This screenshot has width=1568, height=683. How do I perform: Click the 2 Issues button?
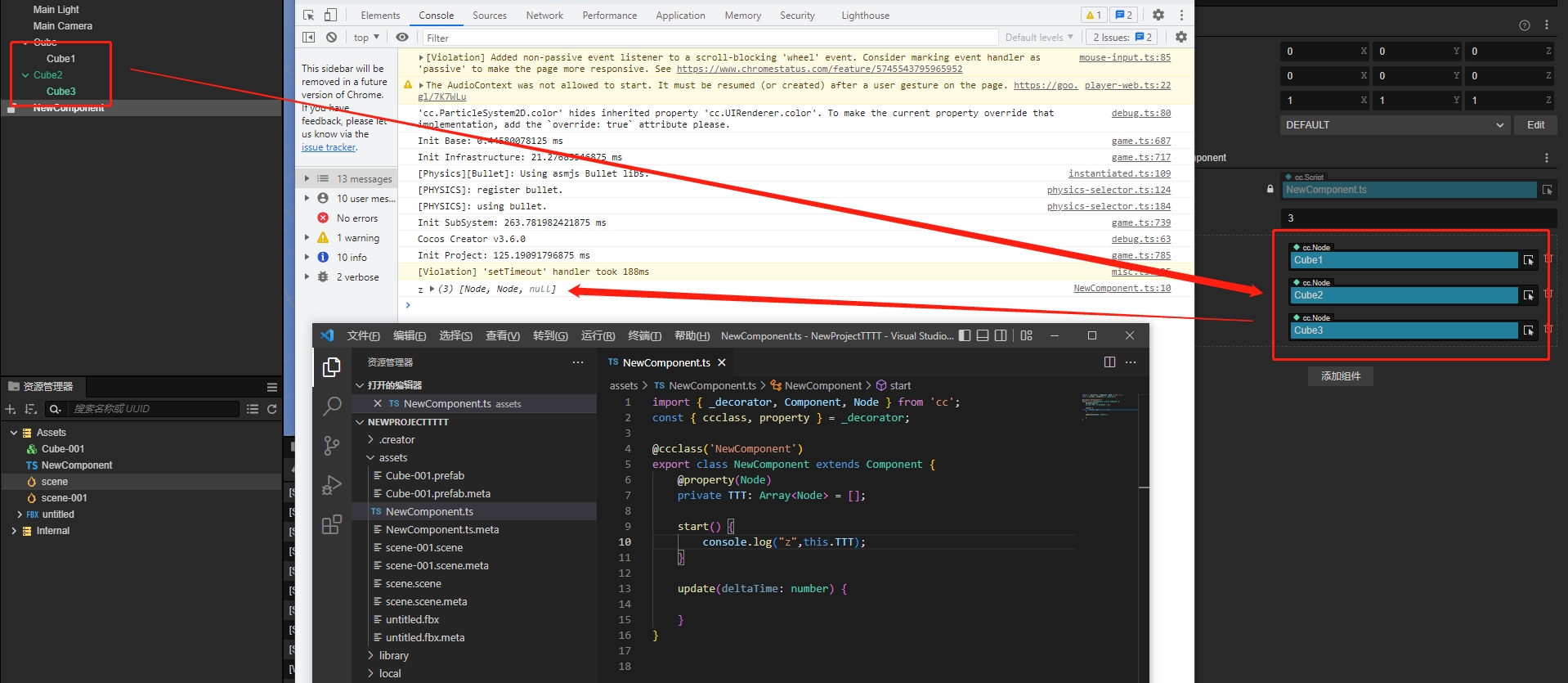[1122, 38]
